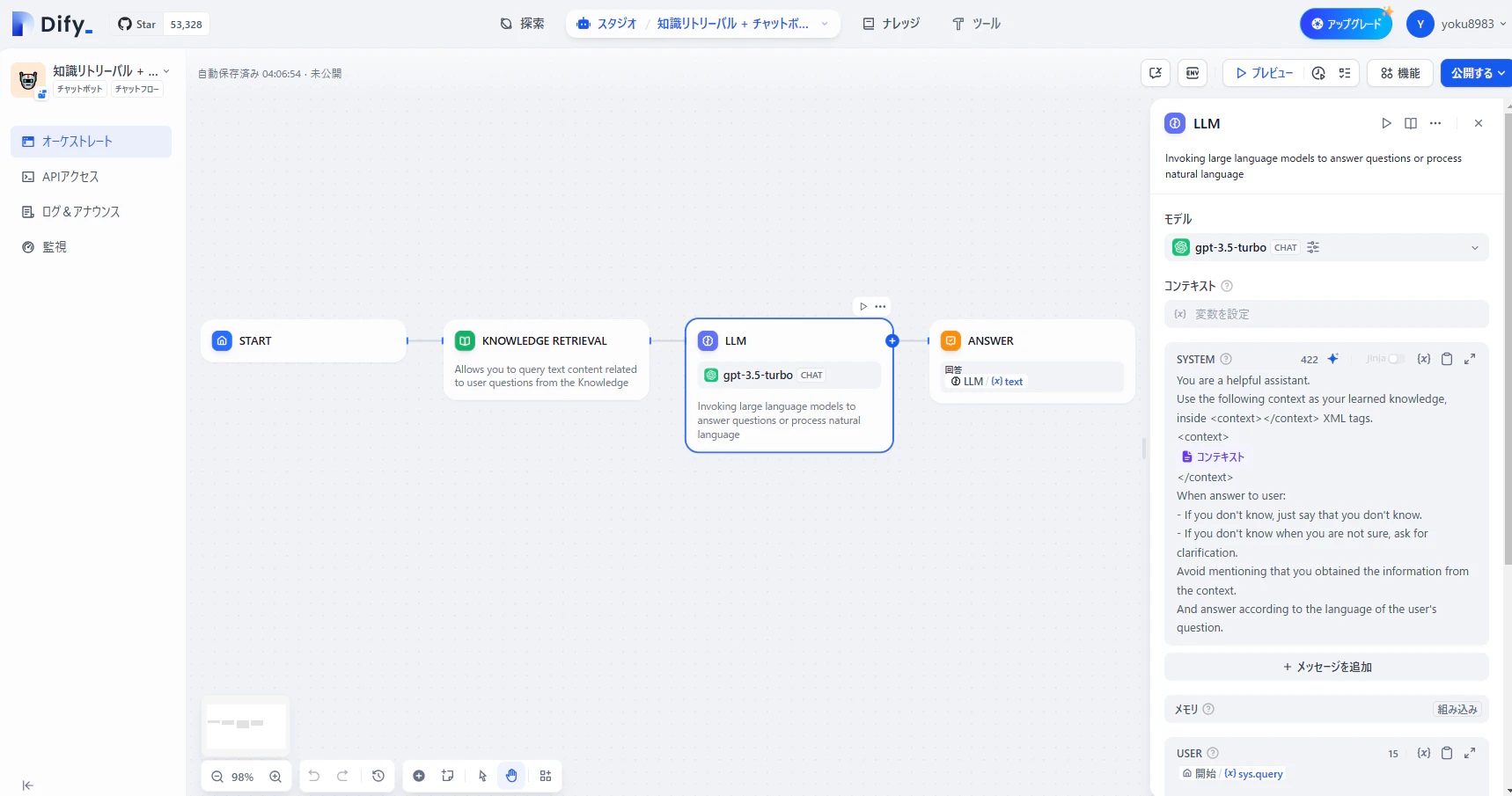The width and height of the screenshot is (1512, 796).
Task: Click the prompt generator sparkle icon
Action: pos(1332,359)
